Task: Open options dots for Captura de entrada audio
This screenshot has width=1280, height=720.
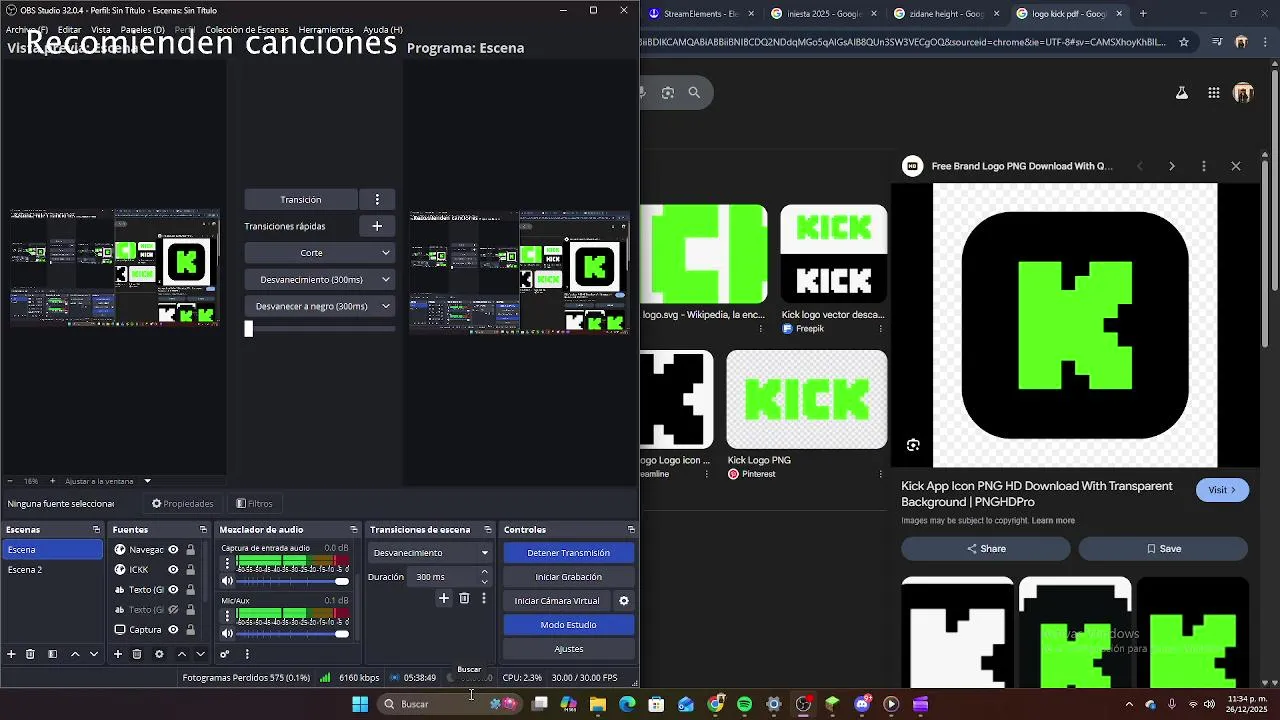Action: click(x=227, y=563)
